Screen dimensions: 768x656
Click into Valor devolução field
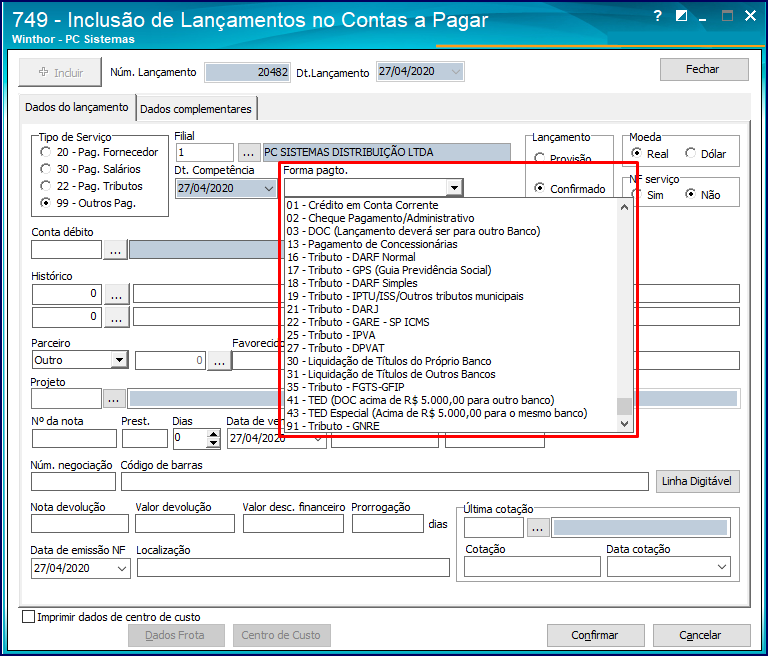[185, 524]
